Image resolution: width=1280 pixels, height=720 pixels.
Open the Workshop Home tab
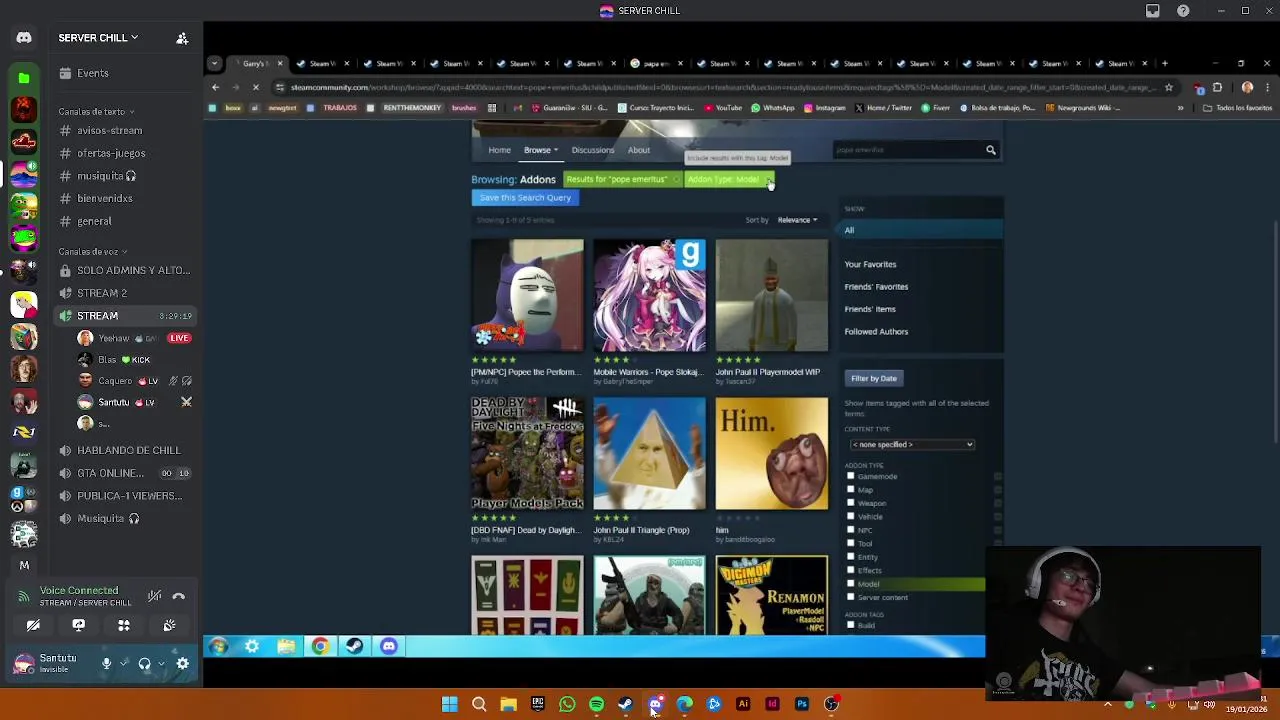(499, 150)
